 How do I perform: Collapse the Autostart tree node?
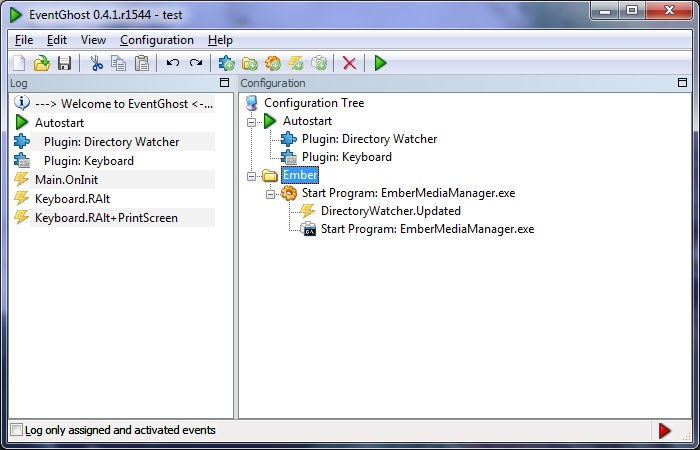[251, 121]
